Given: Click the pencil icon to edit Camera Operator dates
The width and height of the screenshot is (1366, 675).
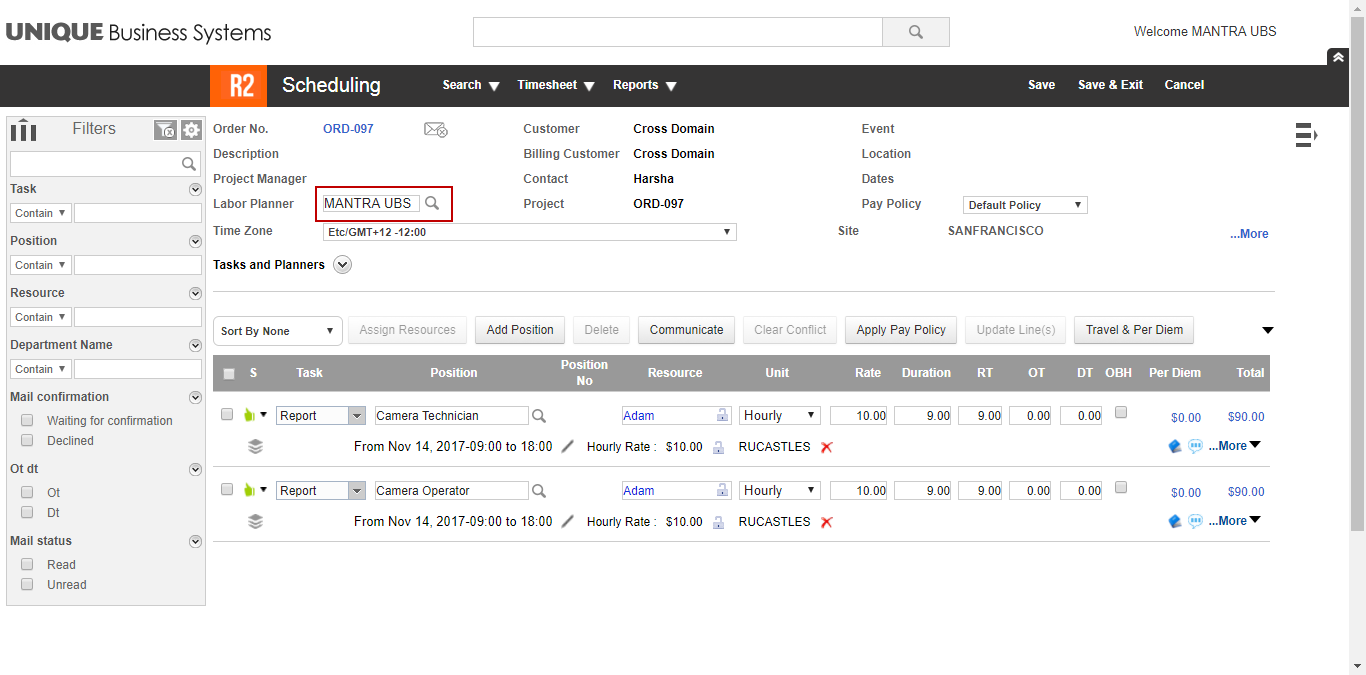Looking at the screenshot, I should coord(567,521).
